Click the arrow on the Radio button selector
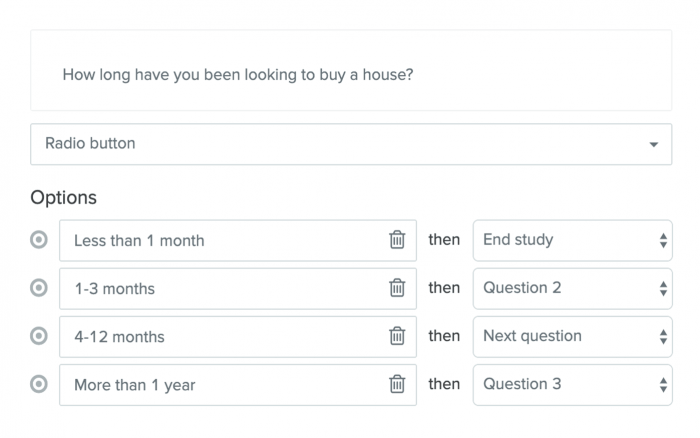 [654, 145]
